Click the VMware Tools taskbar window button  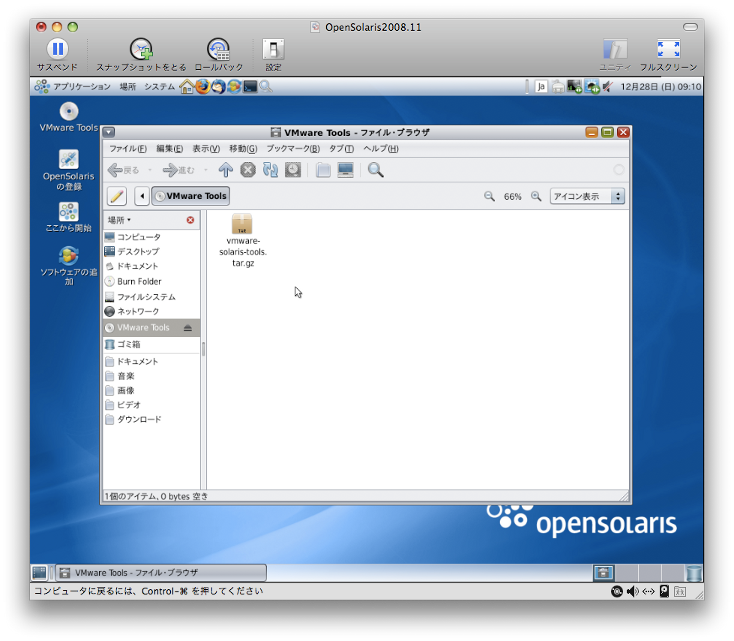coord(161,572)
